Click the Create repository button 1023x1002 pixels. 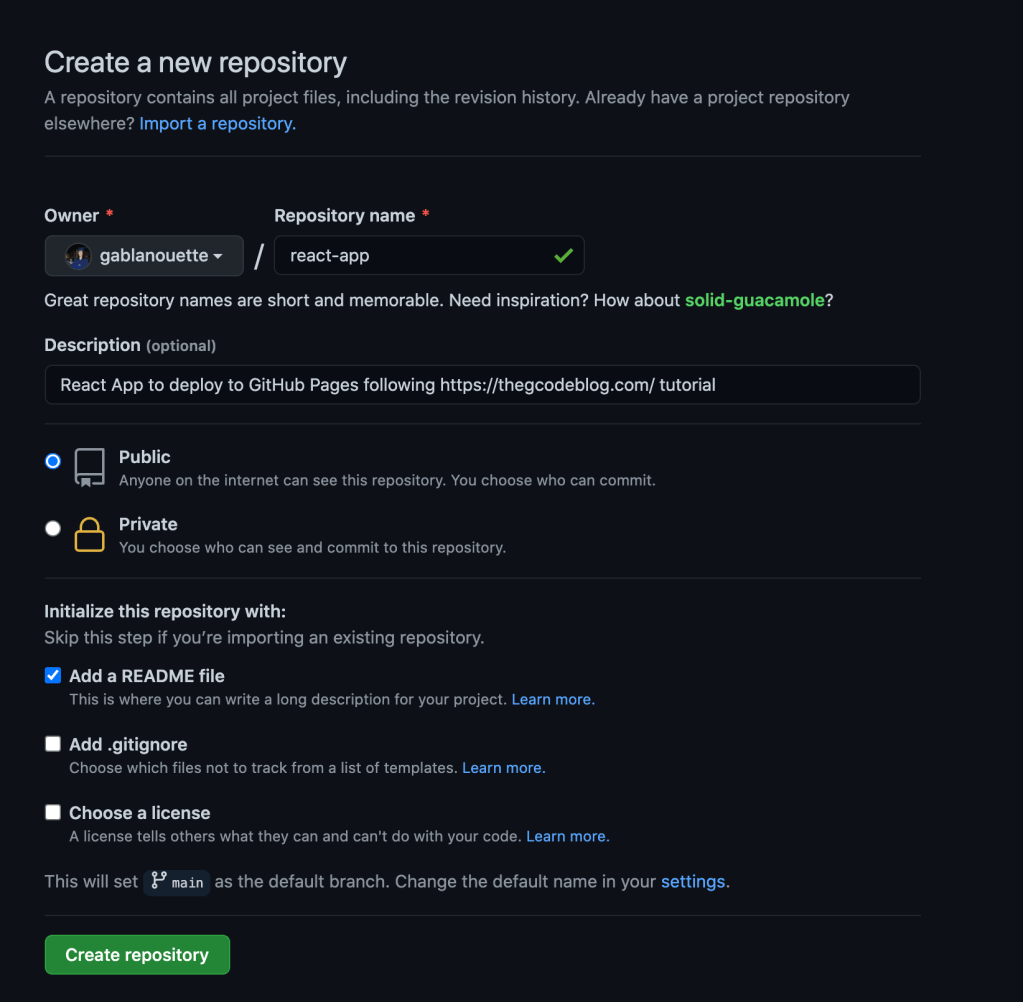click(x=137, y=955)
